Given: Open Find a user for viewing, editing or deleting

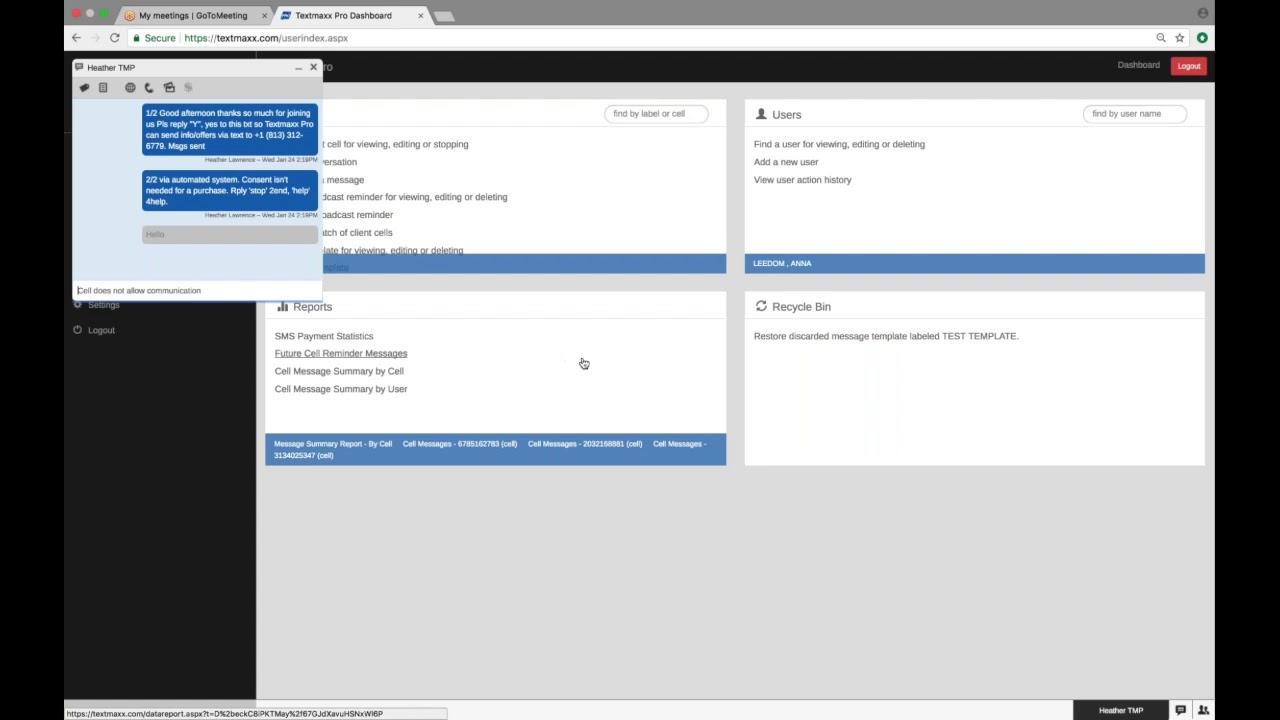Looking at the screenshot, I should click(x=839, y=144).
